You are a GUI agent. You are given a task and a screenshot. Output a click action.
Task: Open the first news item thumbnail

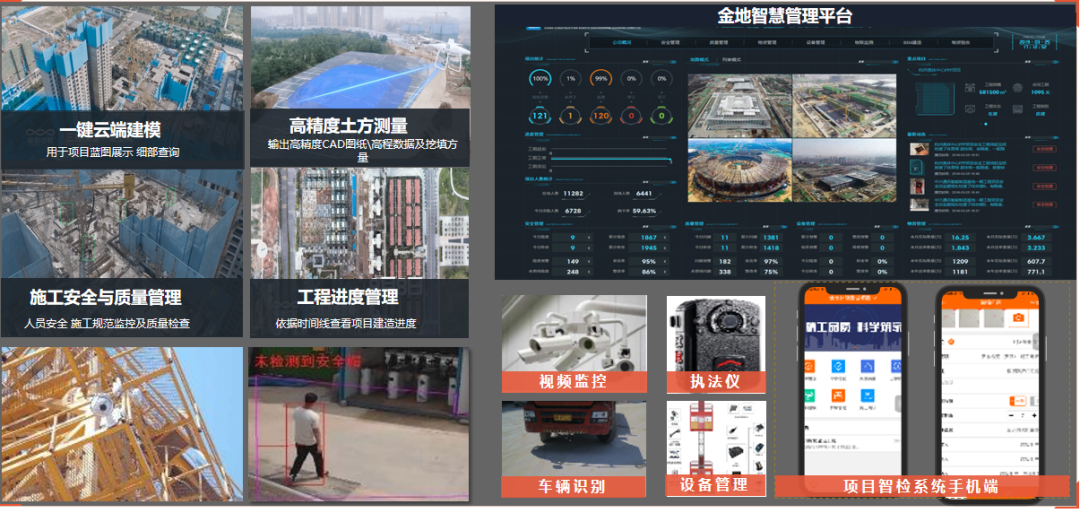click(x=918, y=149)
